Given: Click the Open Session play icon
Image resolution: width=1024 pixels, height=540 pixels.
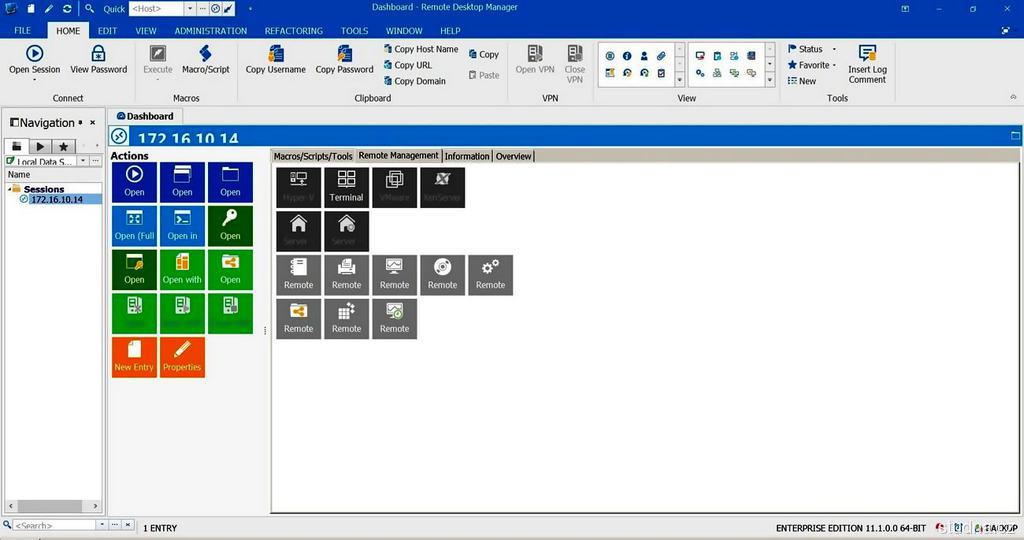Looking at the screenshot, I should [x=34, y=53].
